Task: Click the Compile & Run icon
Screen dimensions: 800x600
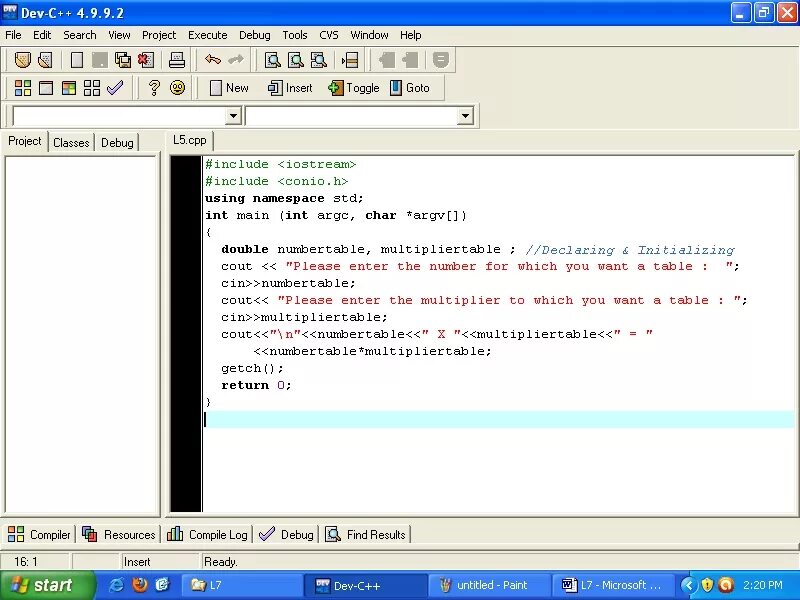Action: point(70,88)
